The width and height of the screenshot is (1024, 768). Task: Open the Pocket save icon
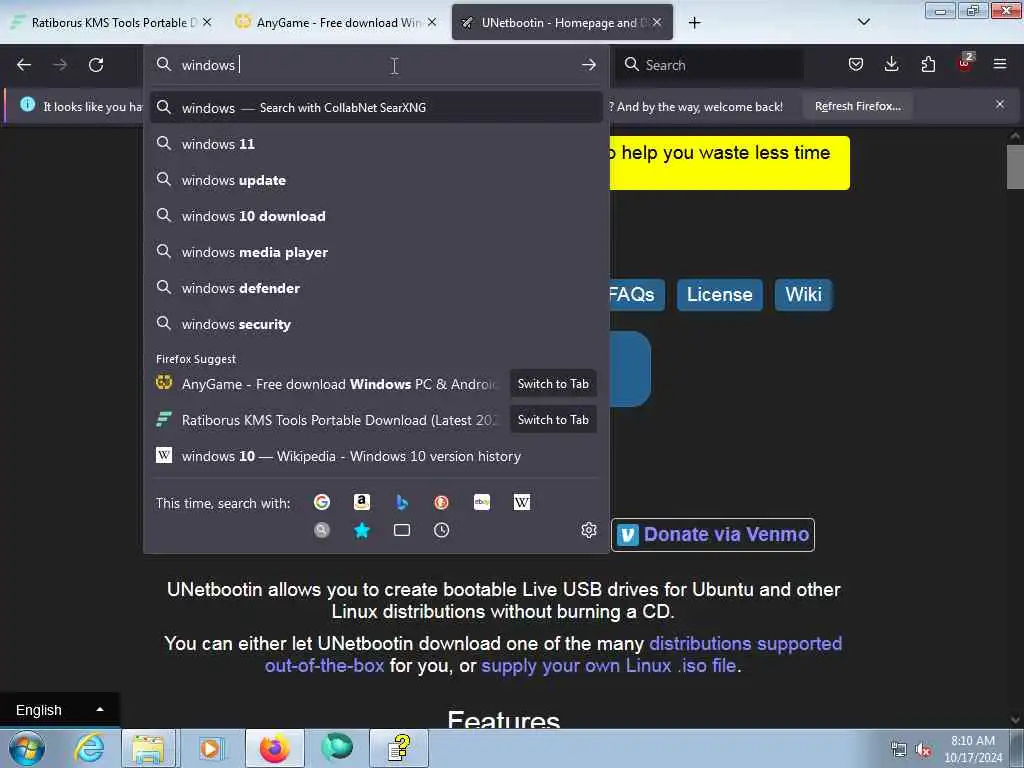[856, 64]
